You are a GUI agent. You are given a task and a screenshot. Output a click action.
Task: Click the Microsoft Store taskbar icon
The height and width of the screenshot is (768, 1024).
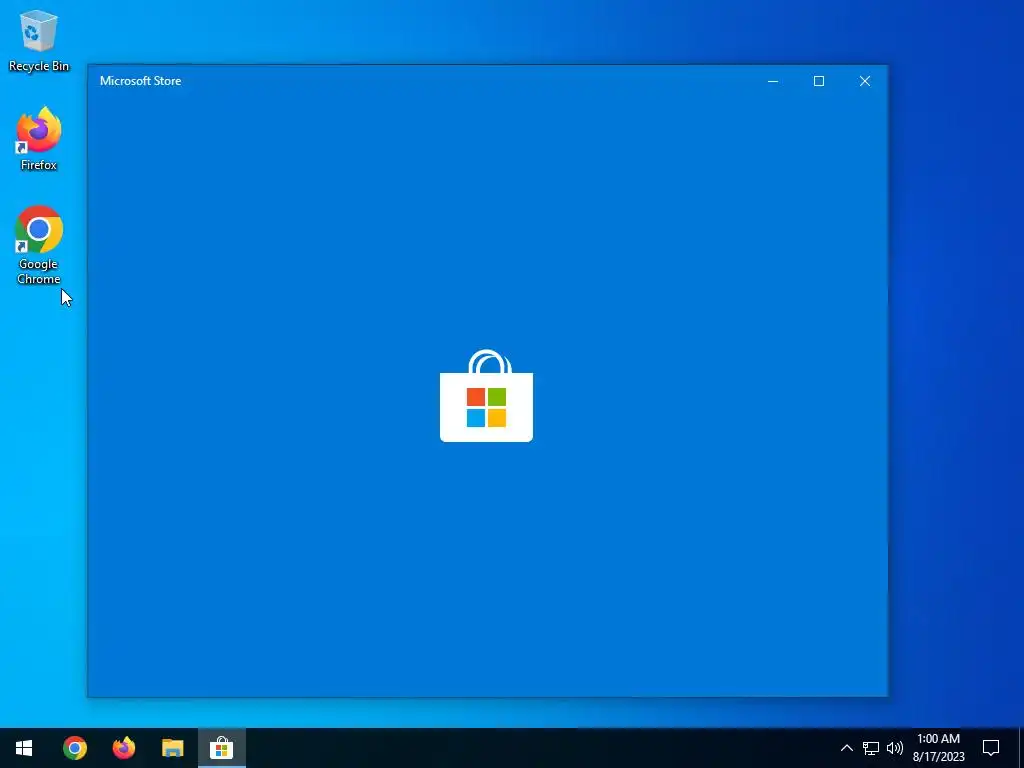coord(221,748)
